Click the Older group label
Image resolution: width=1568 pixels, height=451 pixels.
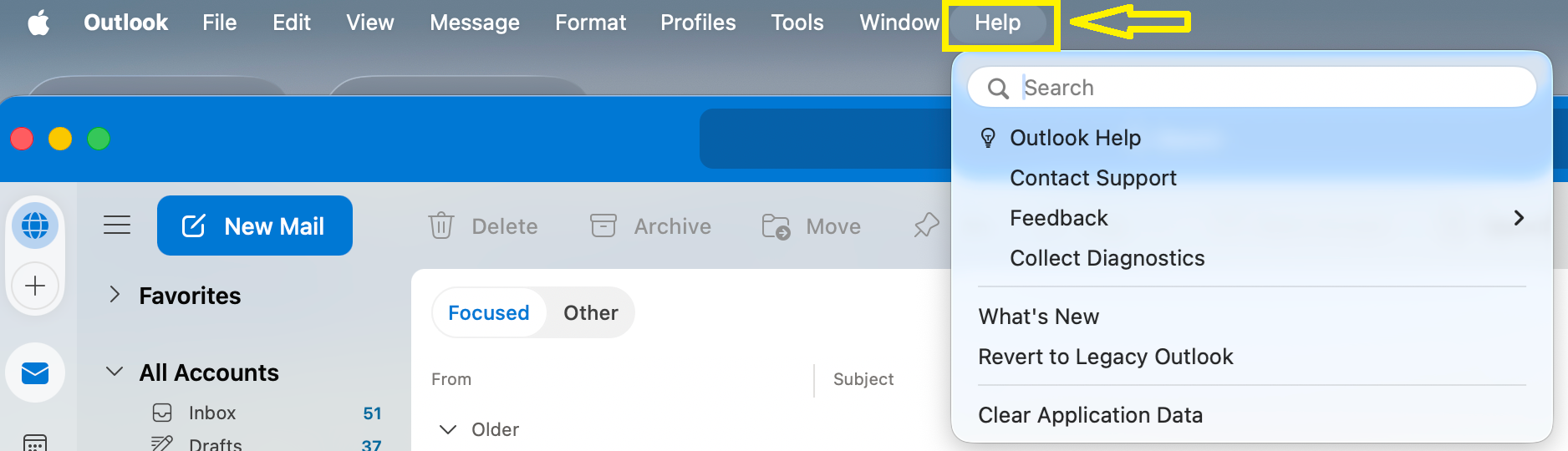(495, 429)
